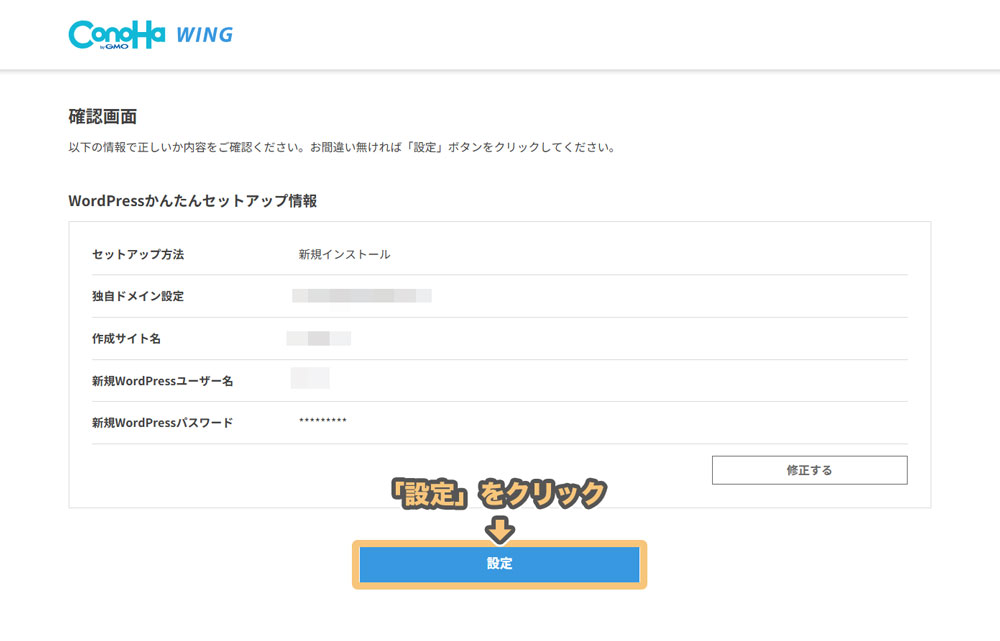Click the masked password asterisks
1000x641 pixels.
(323, 421)
